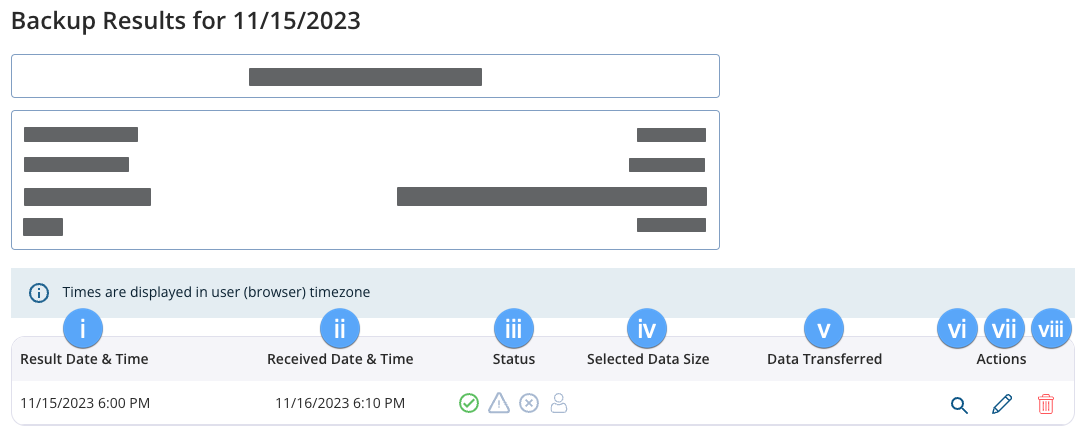Click the warning triangle status icon
This screenshot has width=1086, height=434.
pyautogui.click(x=499, y=403)
